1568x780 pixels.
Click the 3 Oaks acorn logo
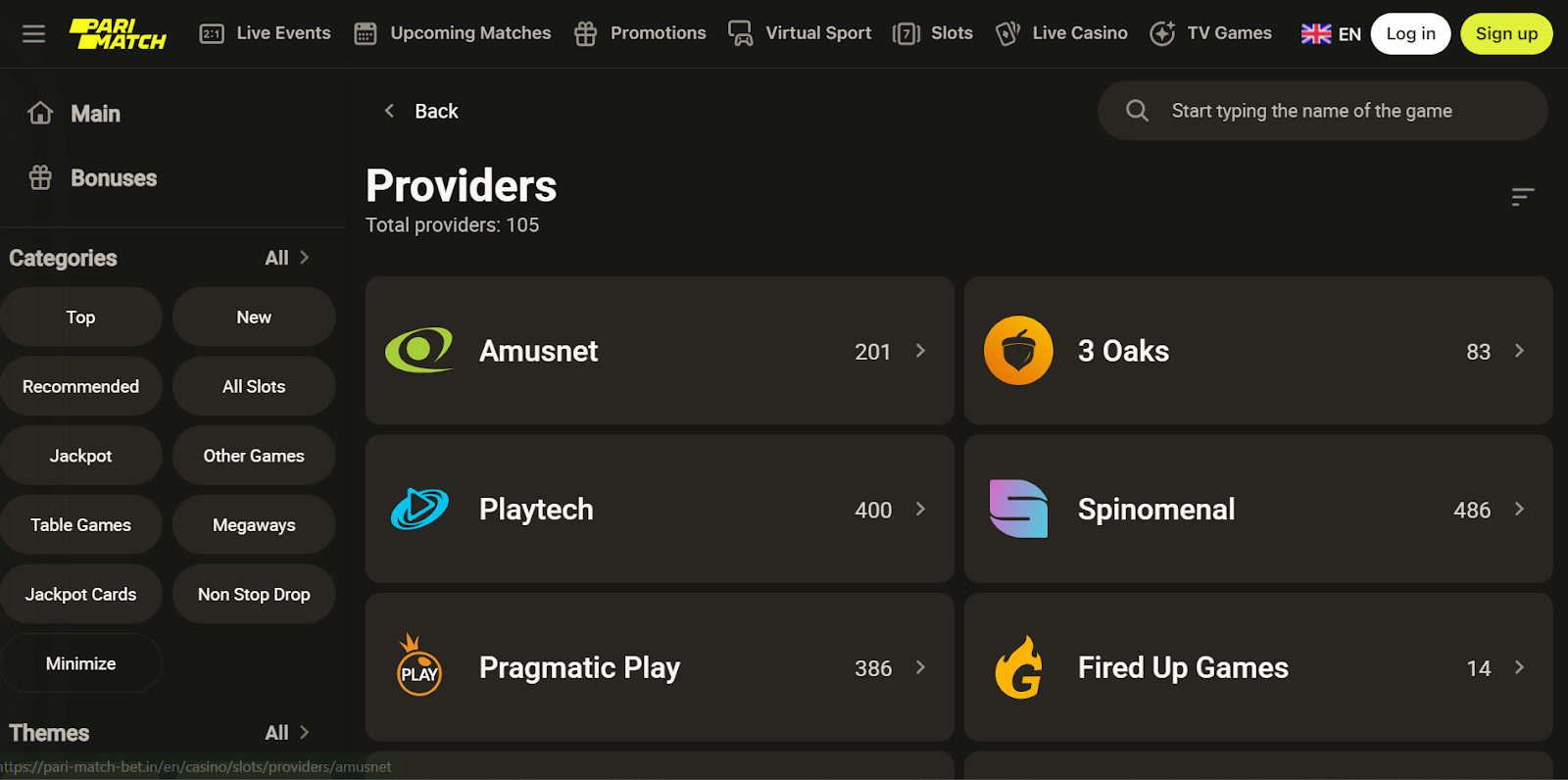point(1018,350)
